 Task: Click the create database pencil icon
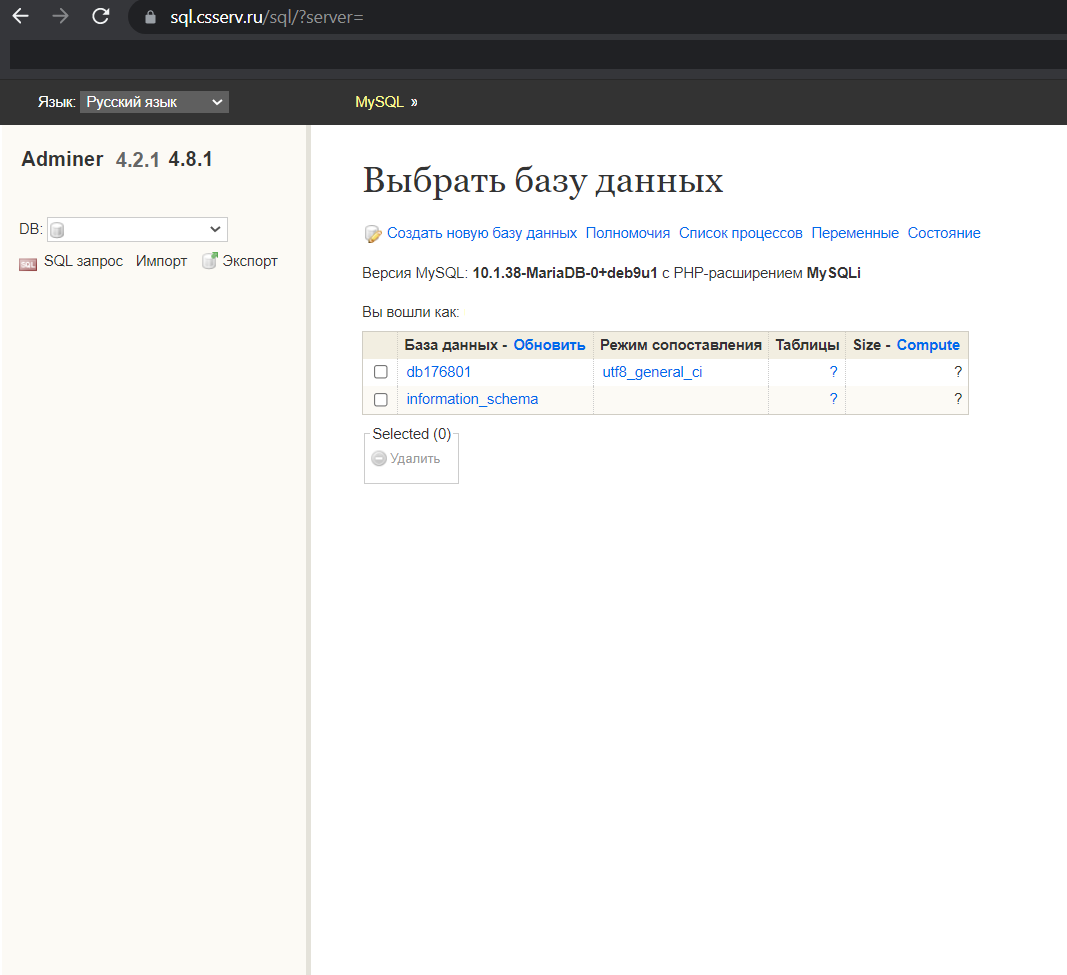pyautogui.click(x=373, y=234)
